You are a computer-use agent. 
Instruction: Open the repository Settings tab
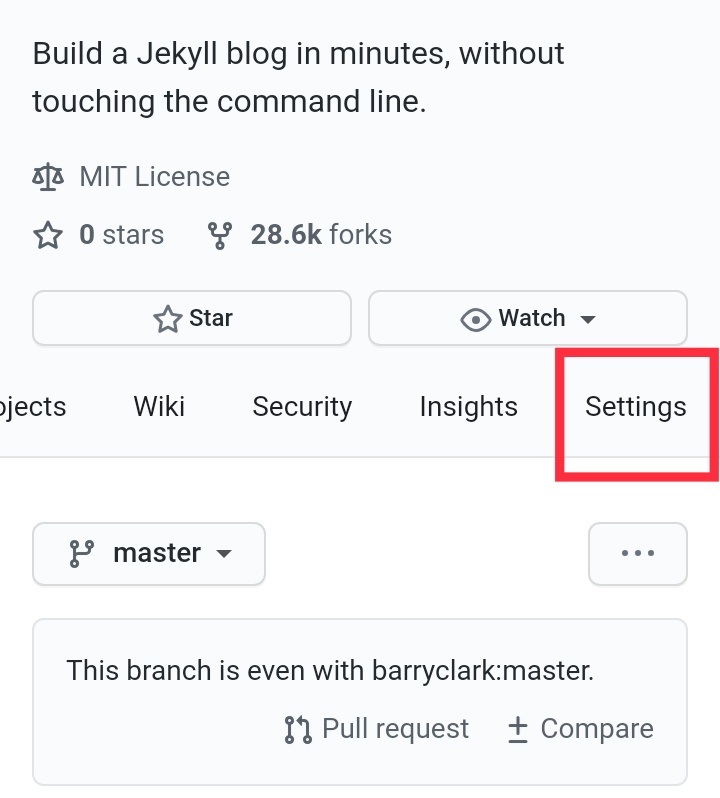click(x=636, y=407)
